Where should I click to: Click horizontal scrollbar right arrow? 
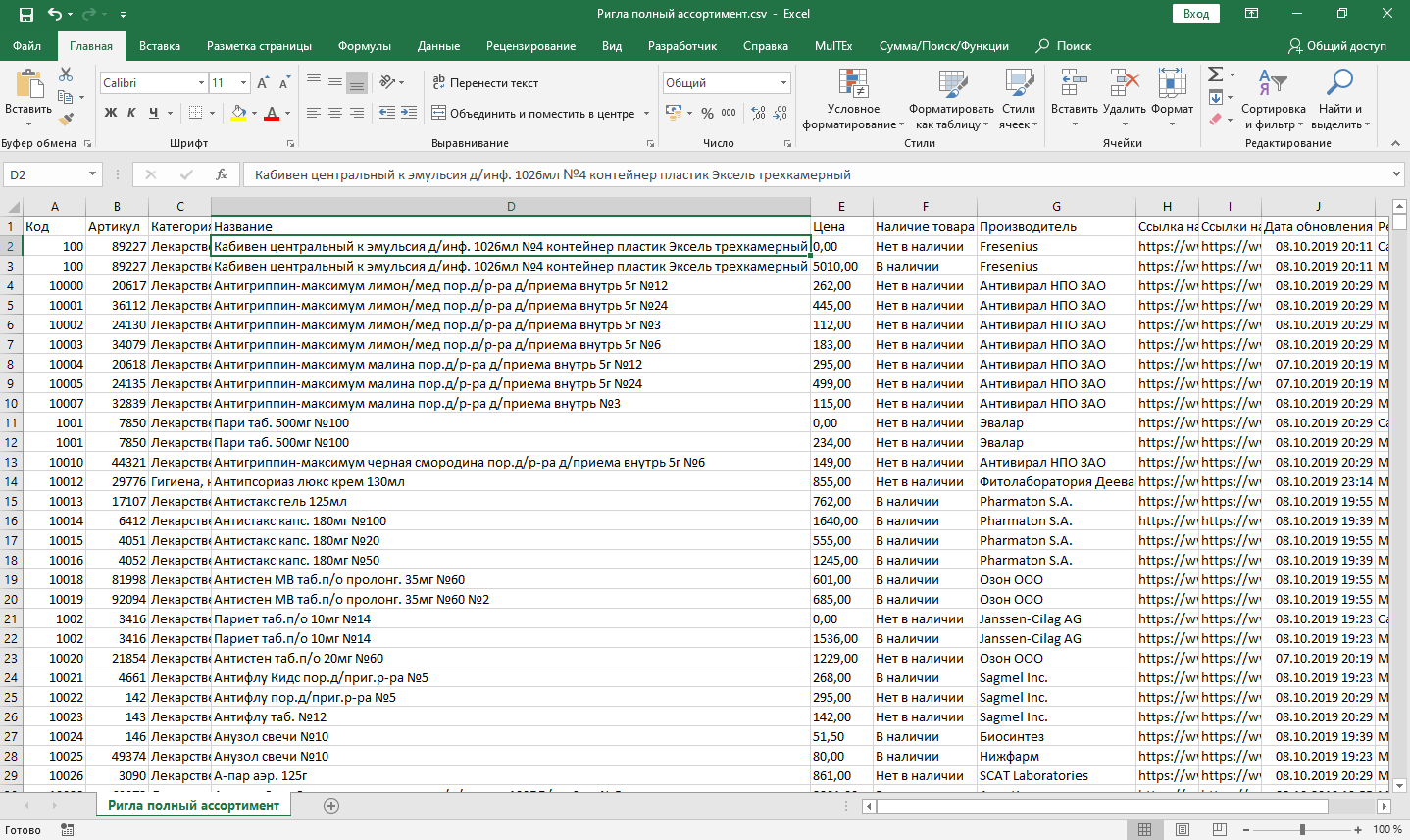(1384, 806)
